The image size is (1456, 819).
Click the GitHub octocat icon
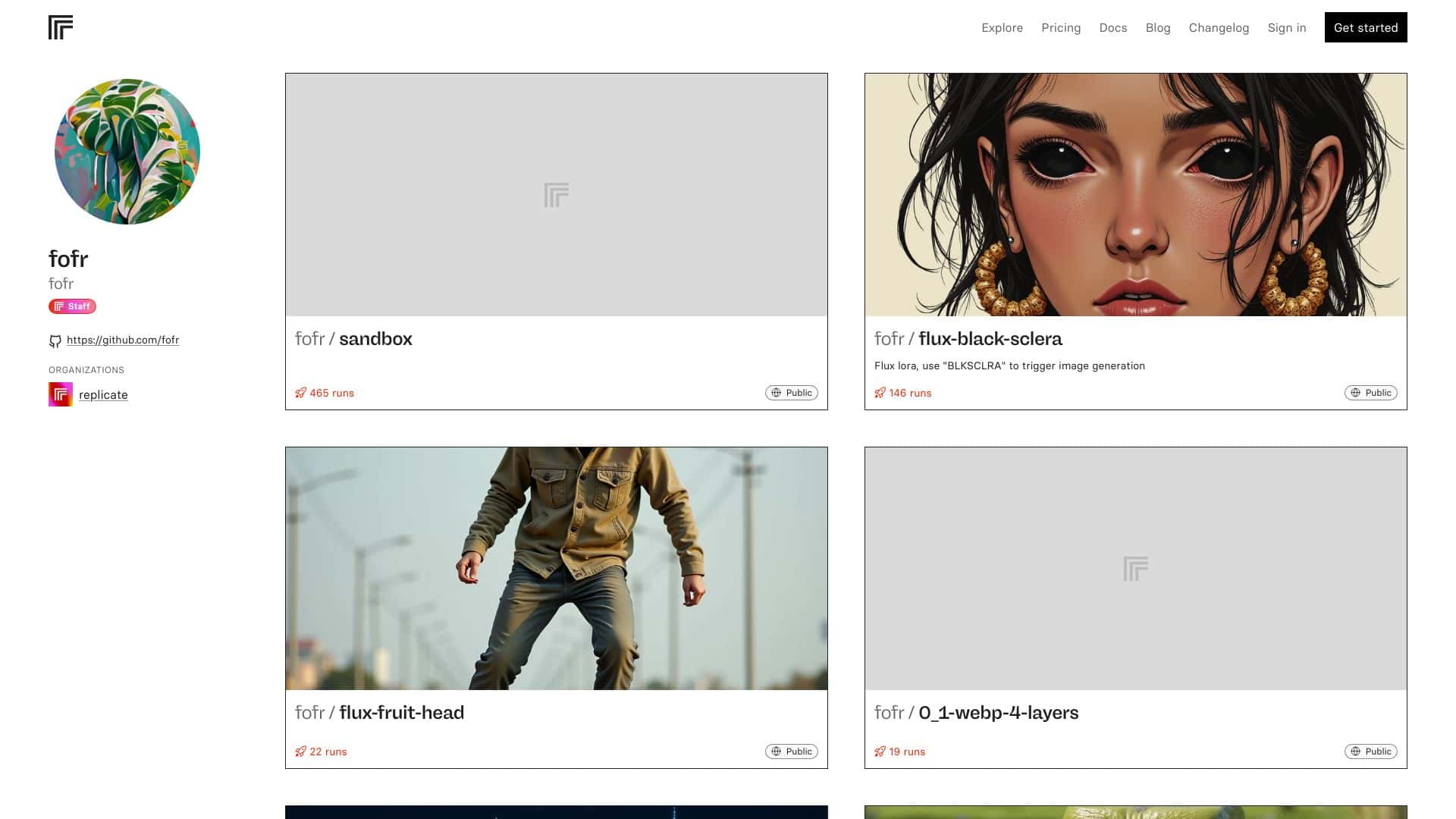click(x=55, y=341)
